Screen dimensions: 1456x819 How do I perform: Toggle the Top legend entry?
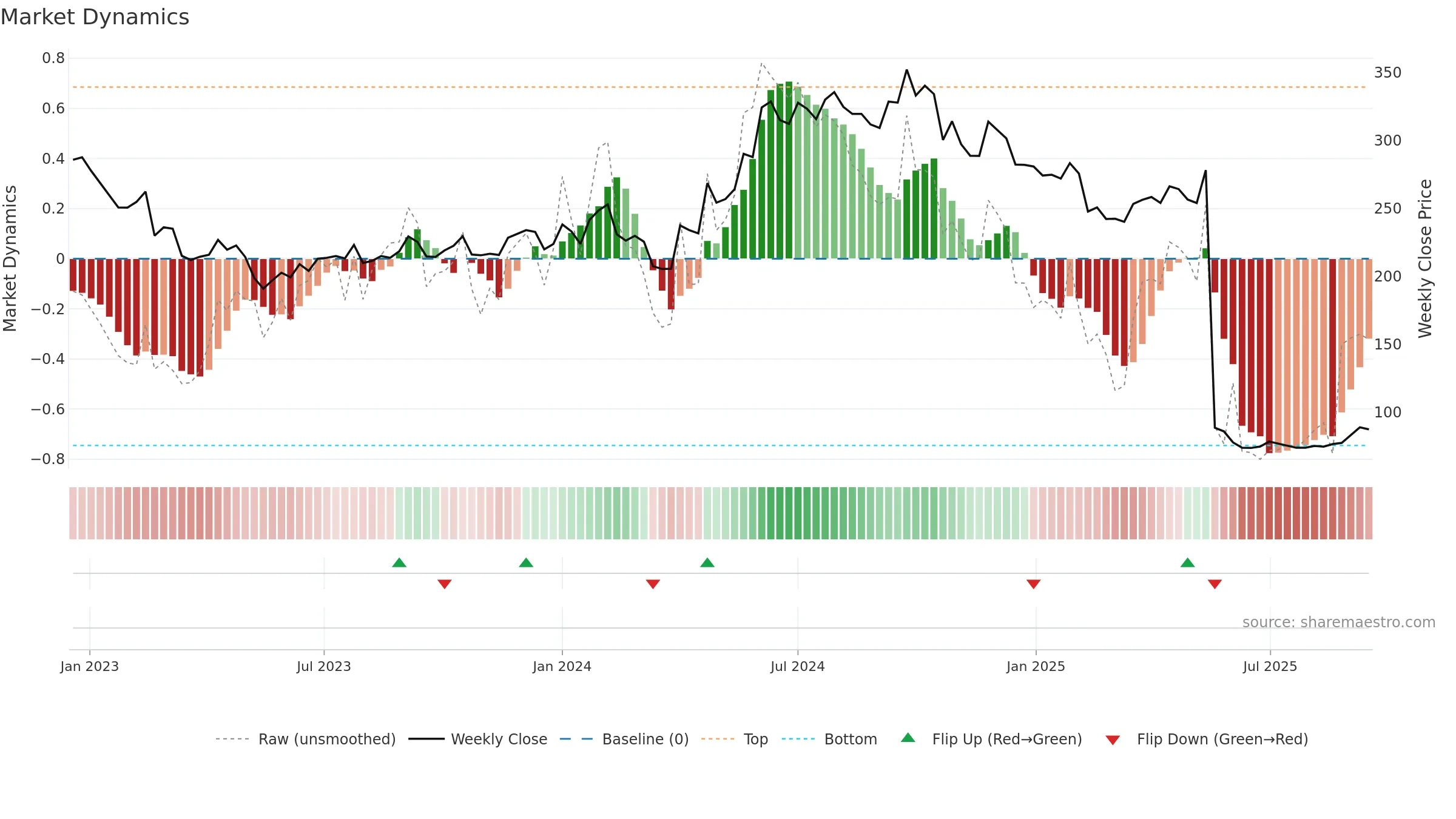click(734, 739)
